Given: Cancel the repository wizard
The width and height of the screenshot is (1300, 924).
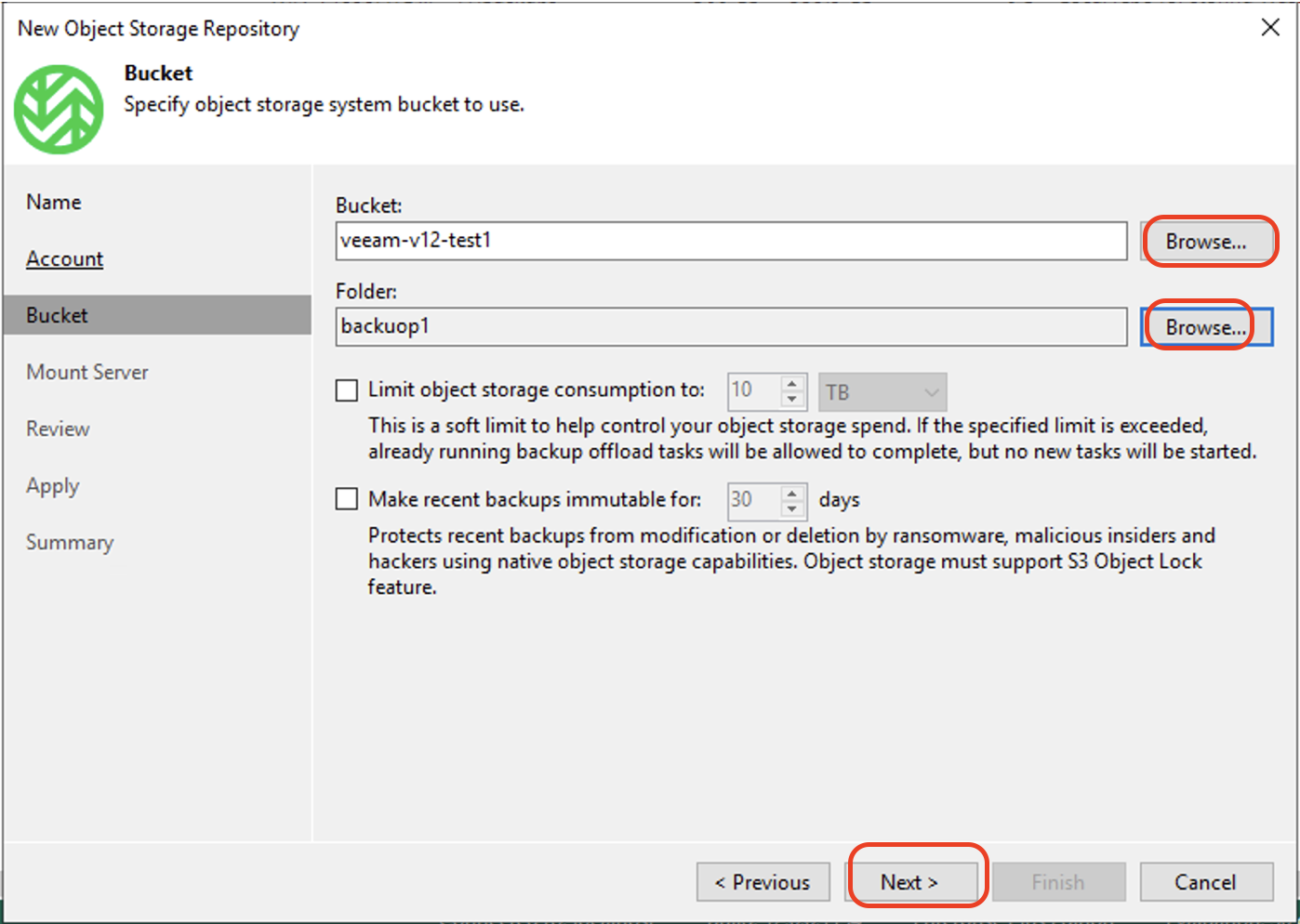Looking at the screenshot, I should pos(1206,882).
